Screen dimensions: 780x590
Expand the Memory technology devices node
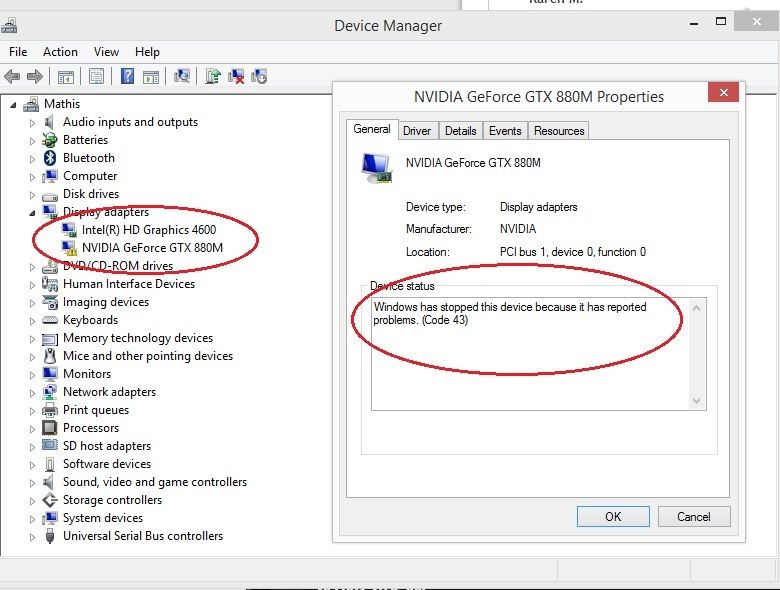pyautogui.click(x=32, y=339)
